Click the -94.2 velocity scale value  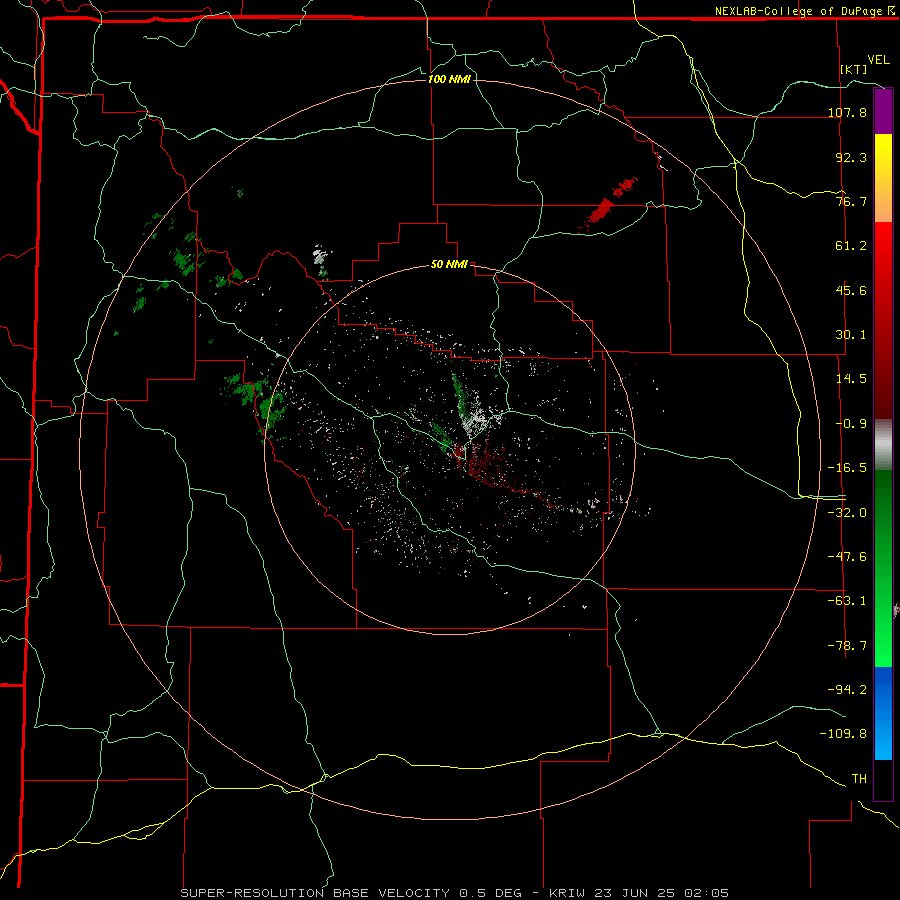click(847, 689)
